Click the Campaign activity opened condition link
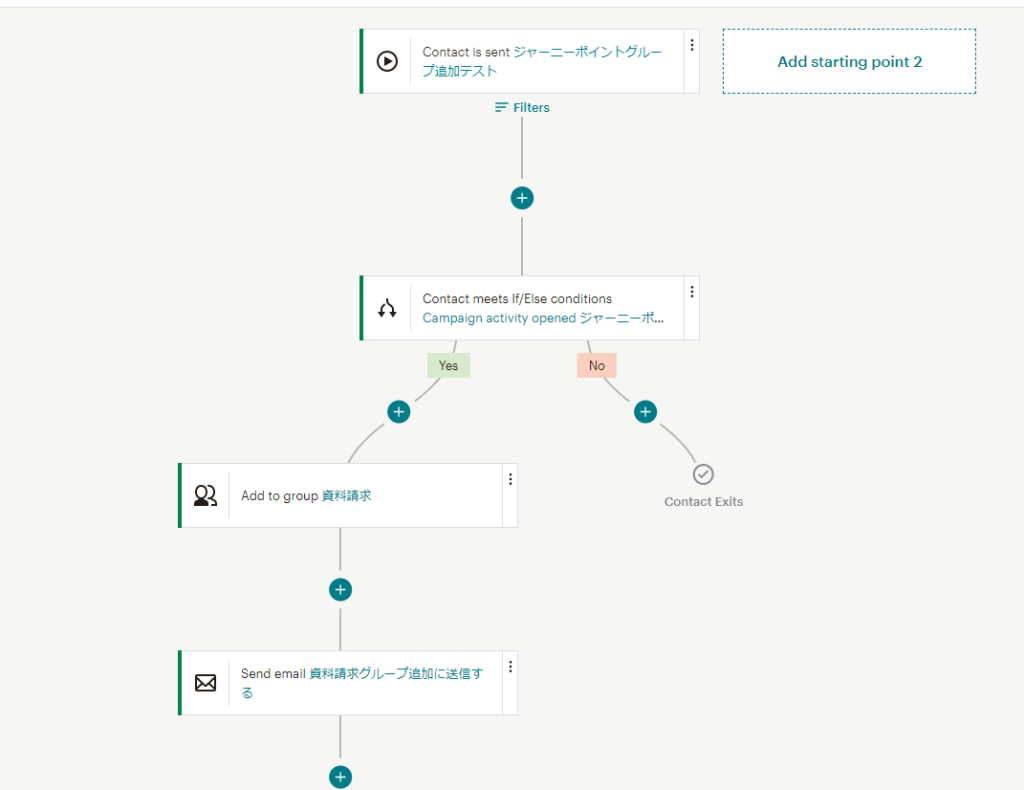Viewport: 1024px width, 790px height. 542,318
